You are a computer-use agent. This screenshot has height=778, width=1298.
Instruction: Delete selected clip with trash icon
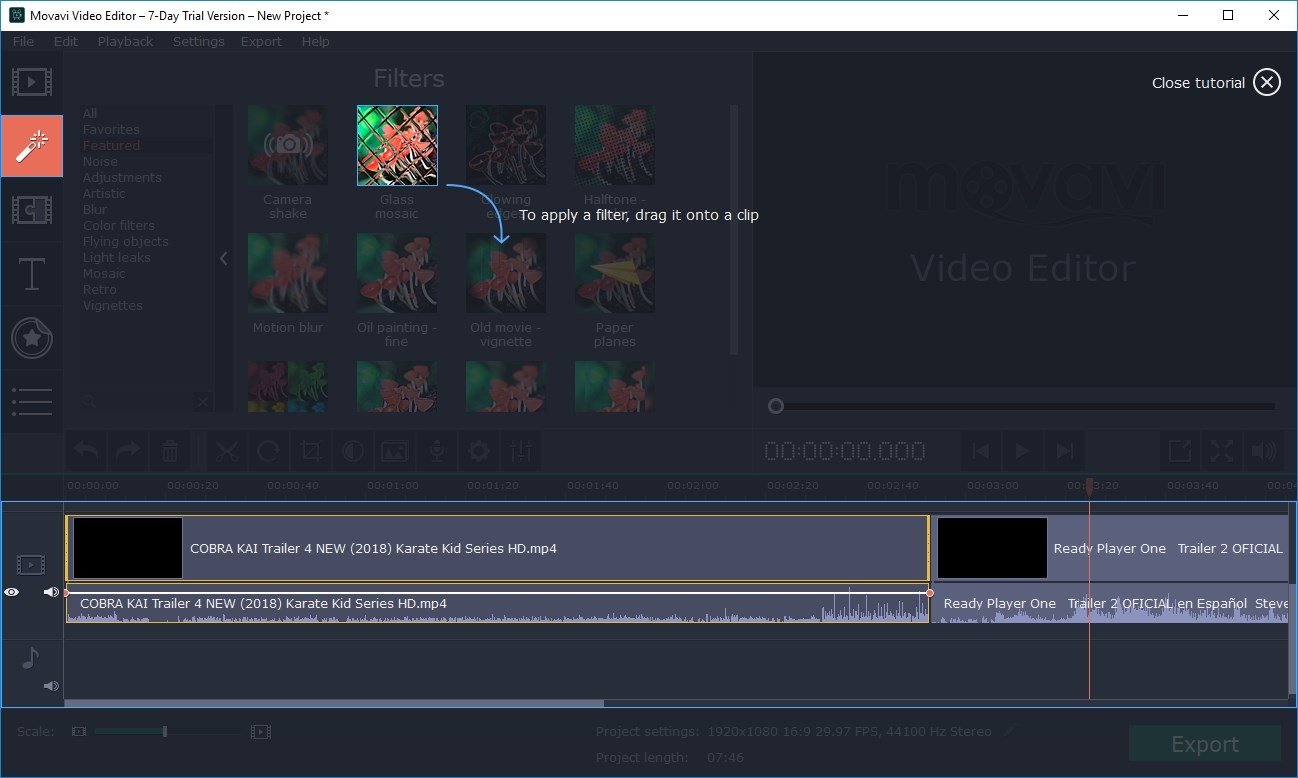coord(170,452)
